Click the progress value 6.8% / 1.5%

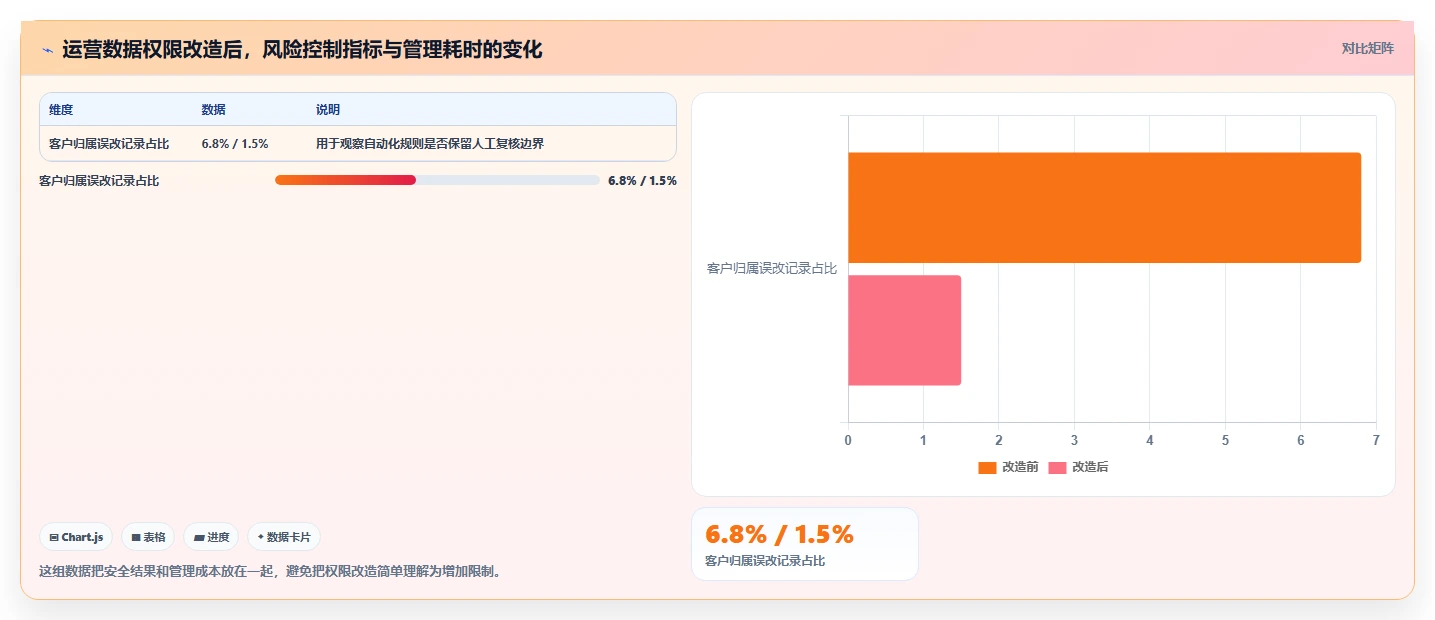coord(642,181)
